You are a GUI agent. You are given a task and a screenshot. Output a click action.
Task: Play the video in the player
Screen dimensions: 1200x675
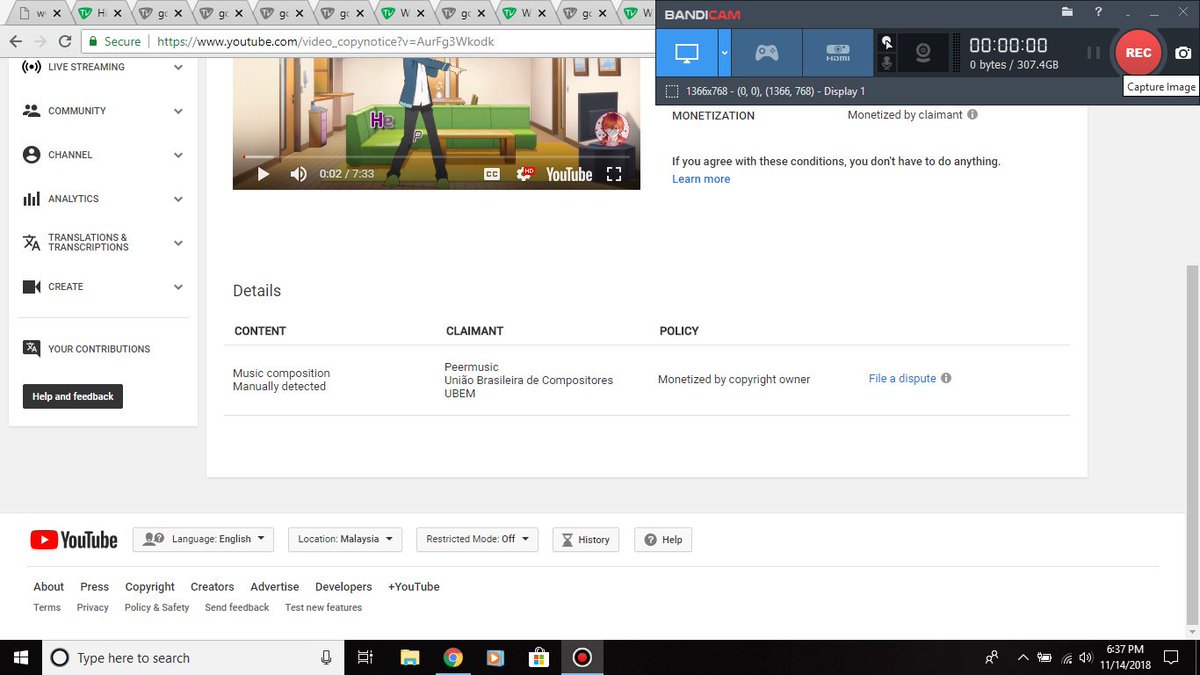(x=263, y=174)
